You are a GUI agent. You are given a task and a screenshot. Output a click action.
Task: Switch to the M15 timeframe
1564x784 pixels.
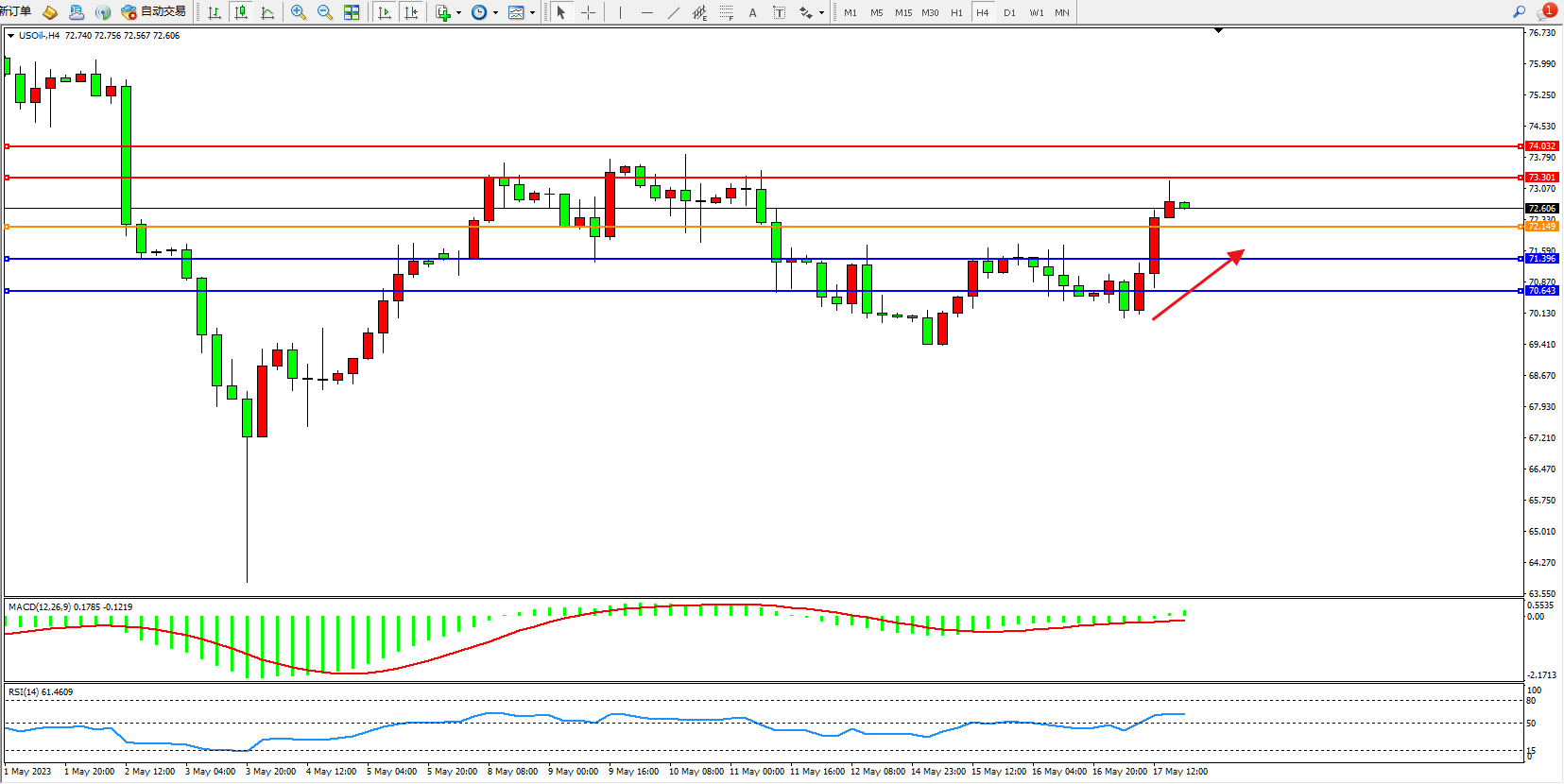click(x=903, y=12)
